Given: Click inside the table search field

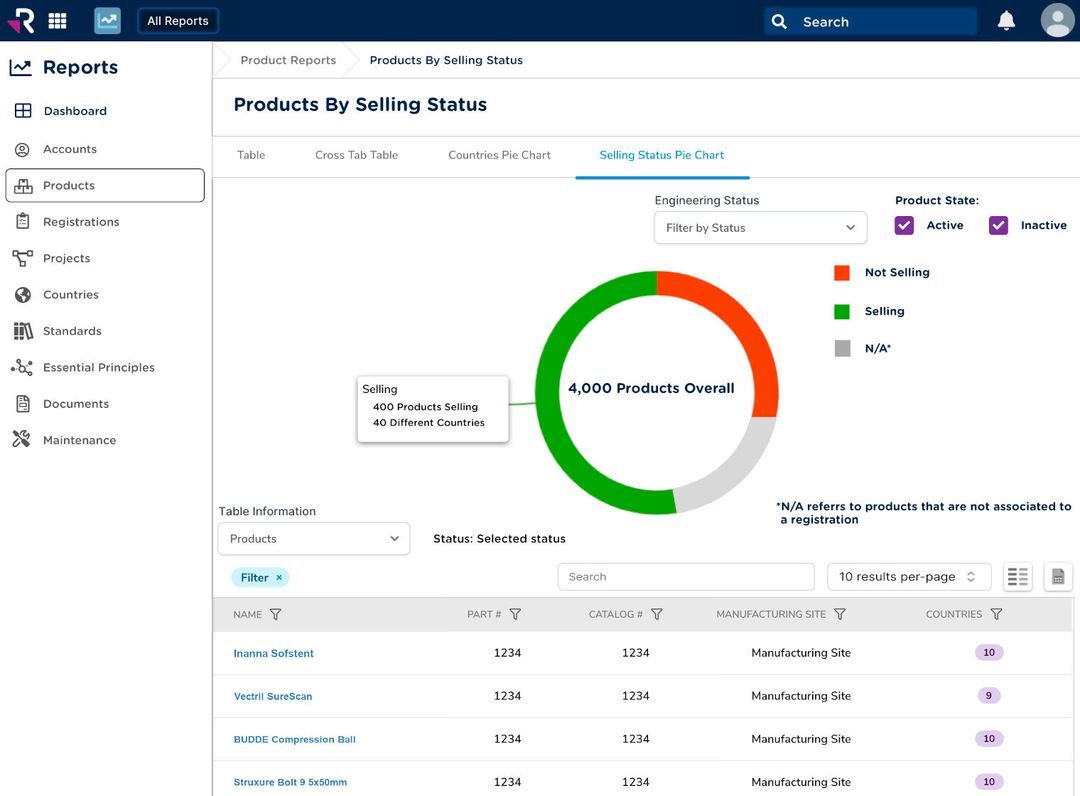Looking at the screenshot, I should 686,576.
